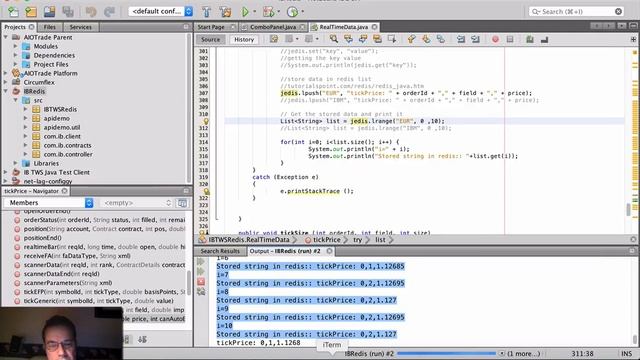Switch to the Services tab
This screenshot has height=360, width=640.
pyautogui.click(x=80, y=27)
